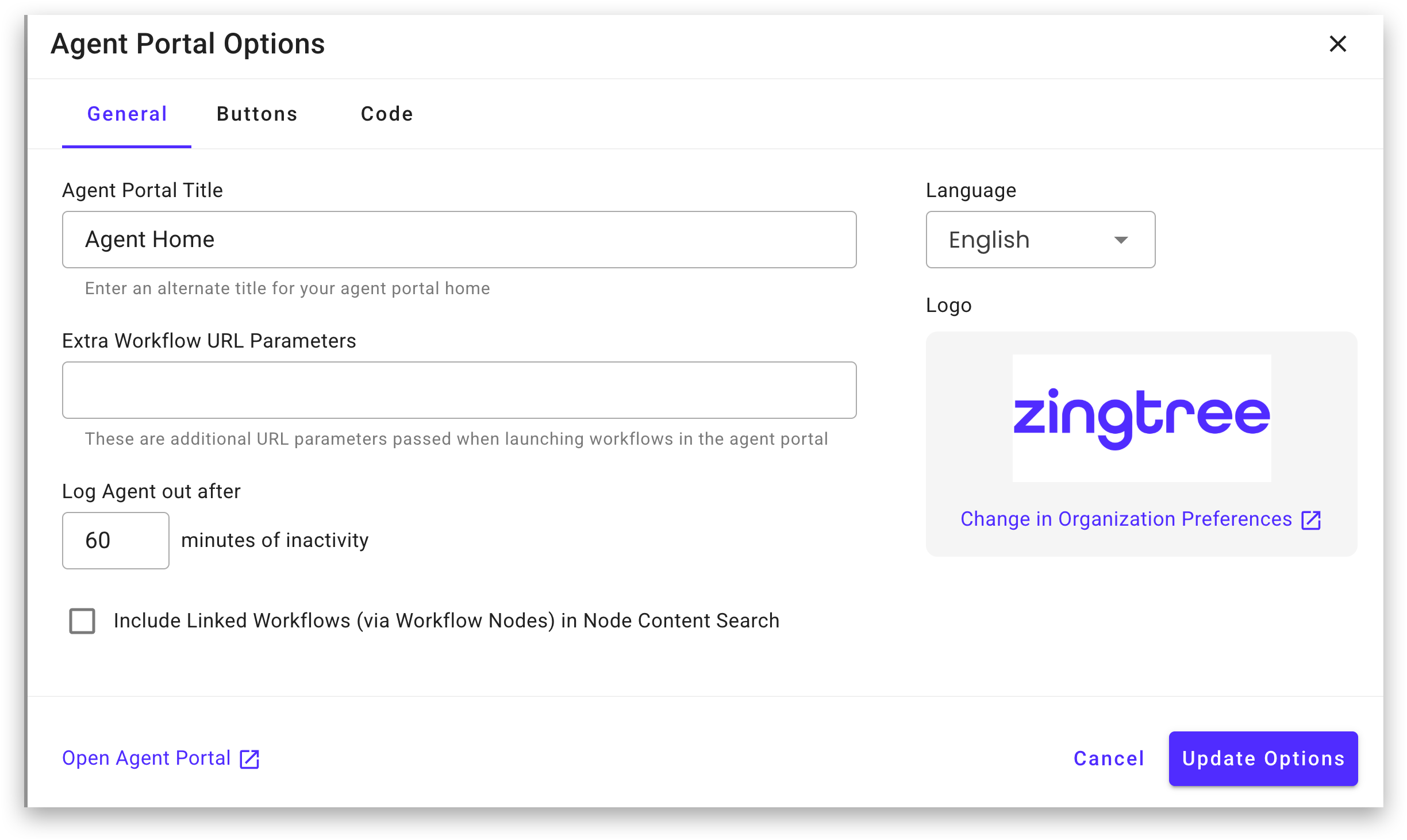Click the Agent Portal Options dialog title
The width and height of the screenshot is (1407, 840).
point(188,44)
